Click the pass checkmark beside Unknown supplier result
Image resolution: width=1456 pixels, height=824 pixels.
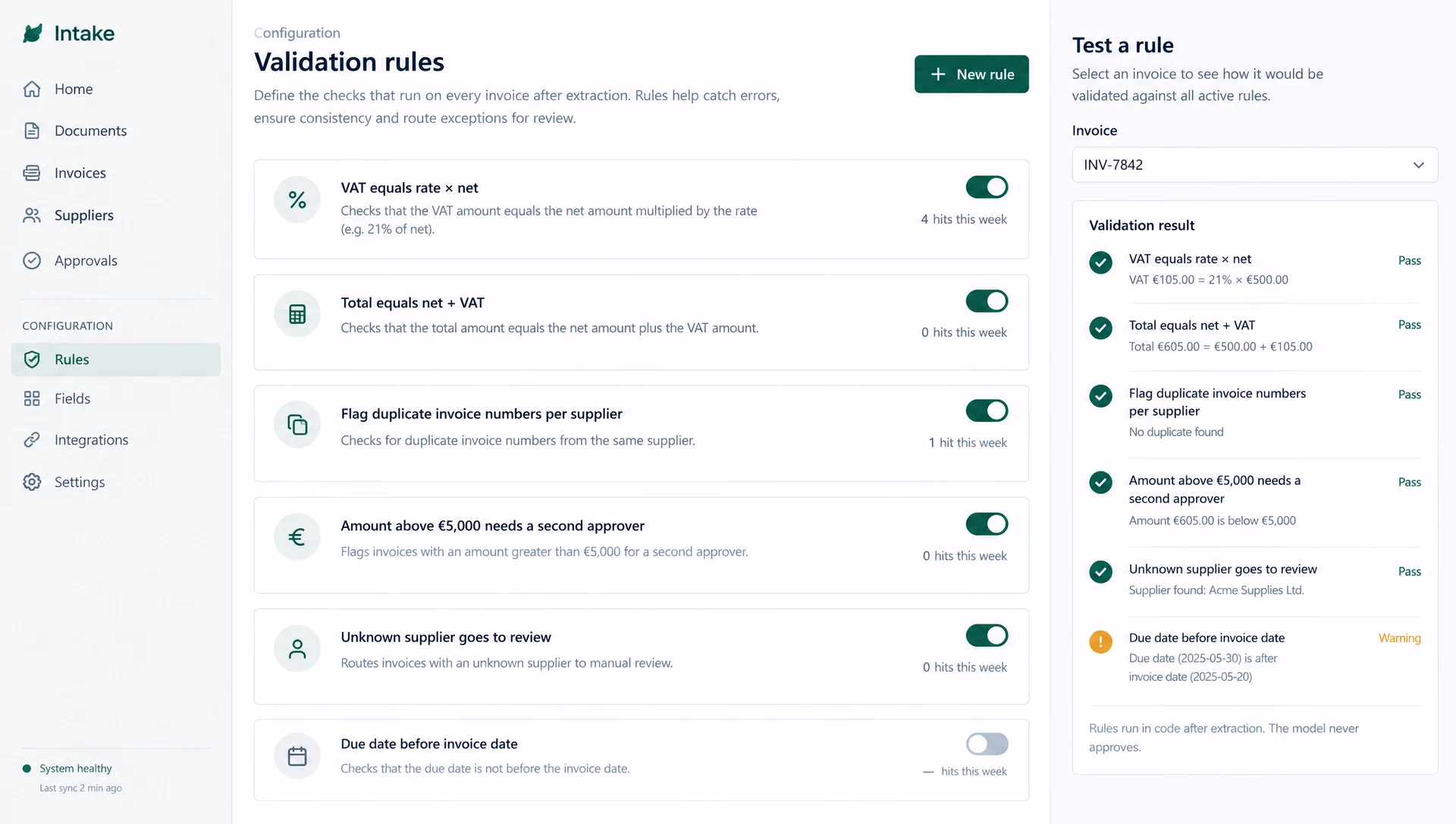click(1100, 571)
